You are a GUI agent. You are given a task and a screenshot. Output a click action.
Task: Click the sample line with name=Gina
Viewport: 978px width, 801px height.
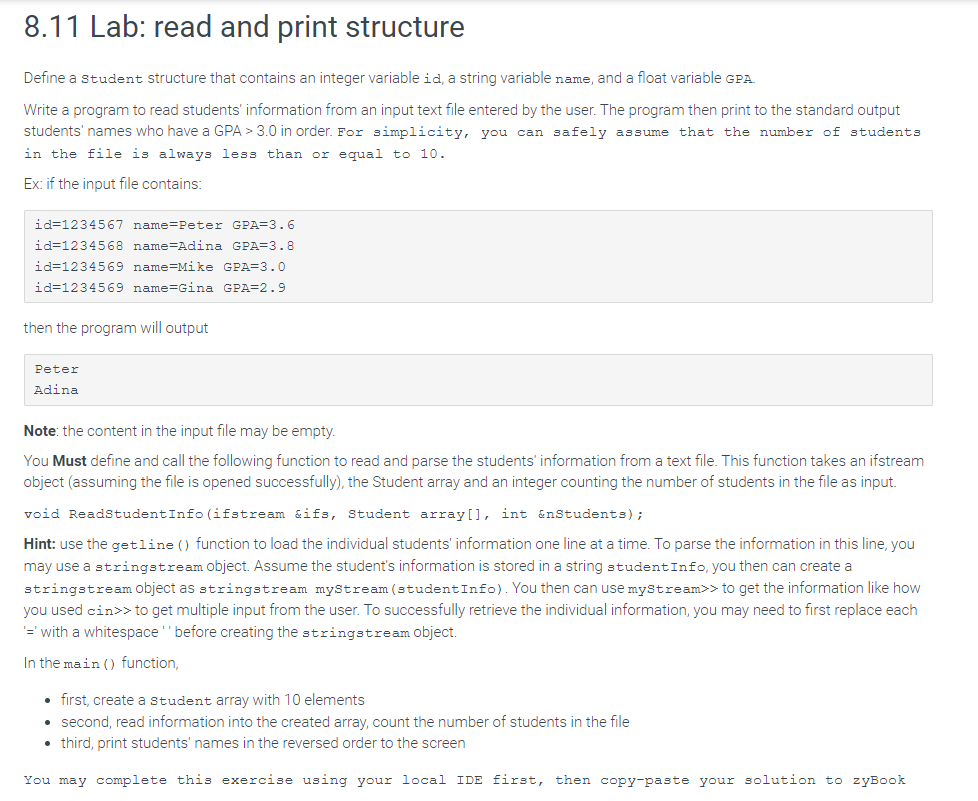click(160, 288)
